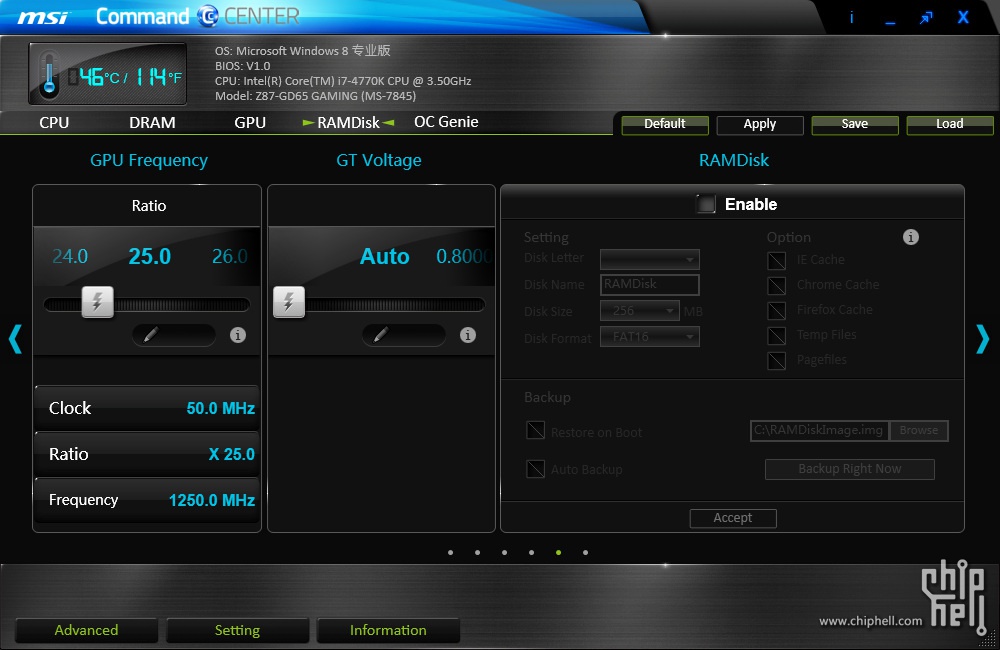Click the Ratio X 25.0 row

pos(147,454)
